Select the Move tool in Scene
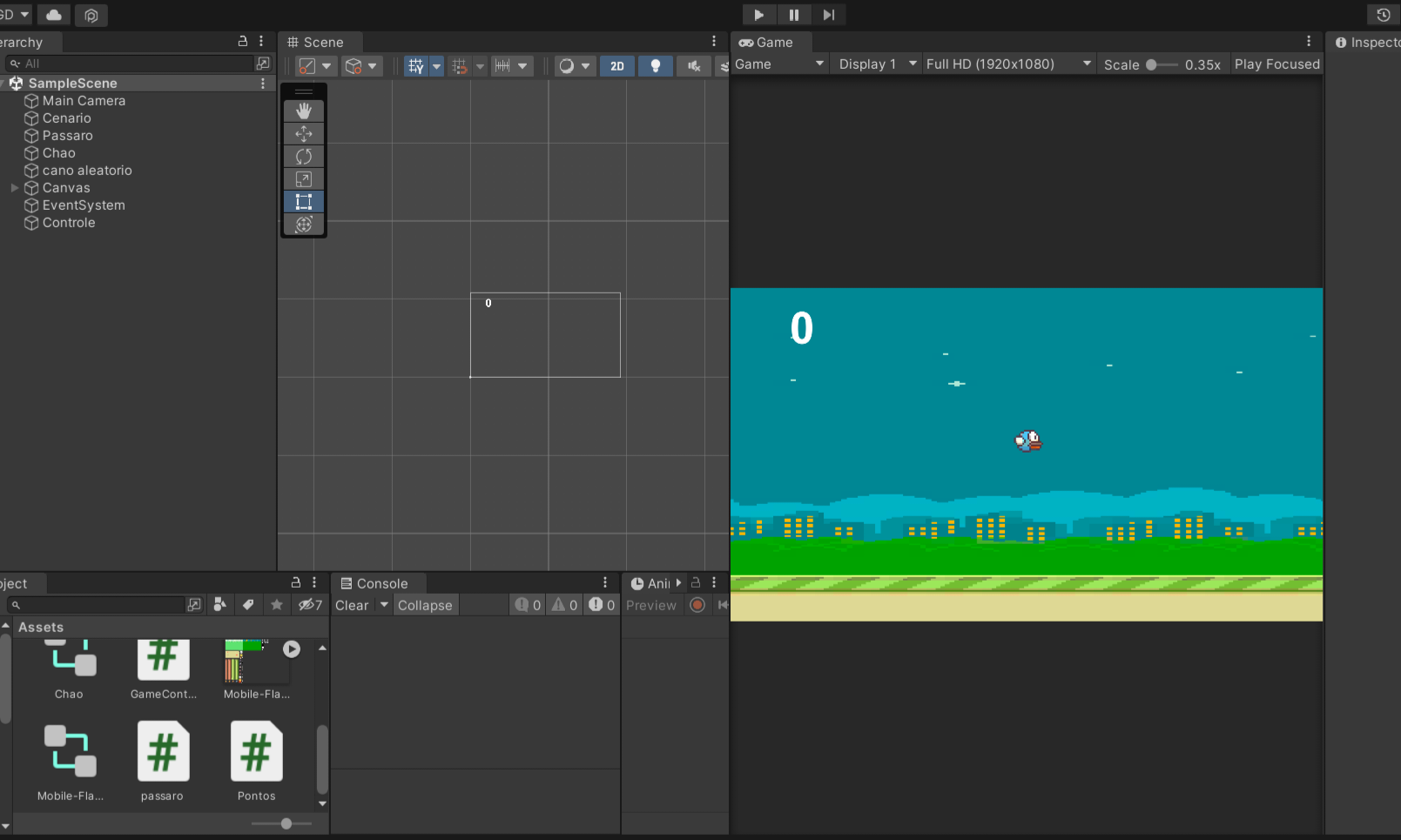The image size is (1401, 840). (x=304, y=133)
